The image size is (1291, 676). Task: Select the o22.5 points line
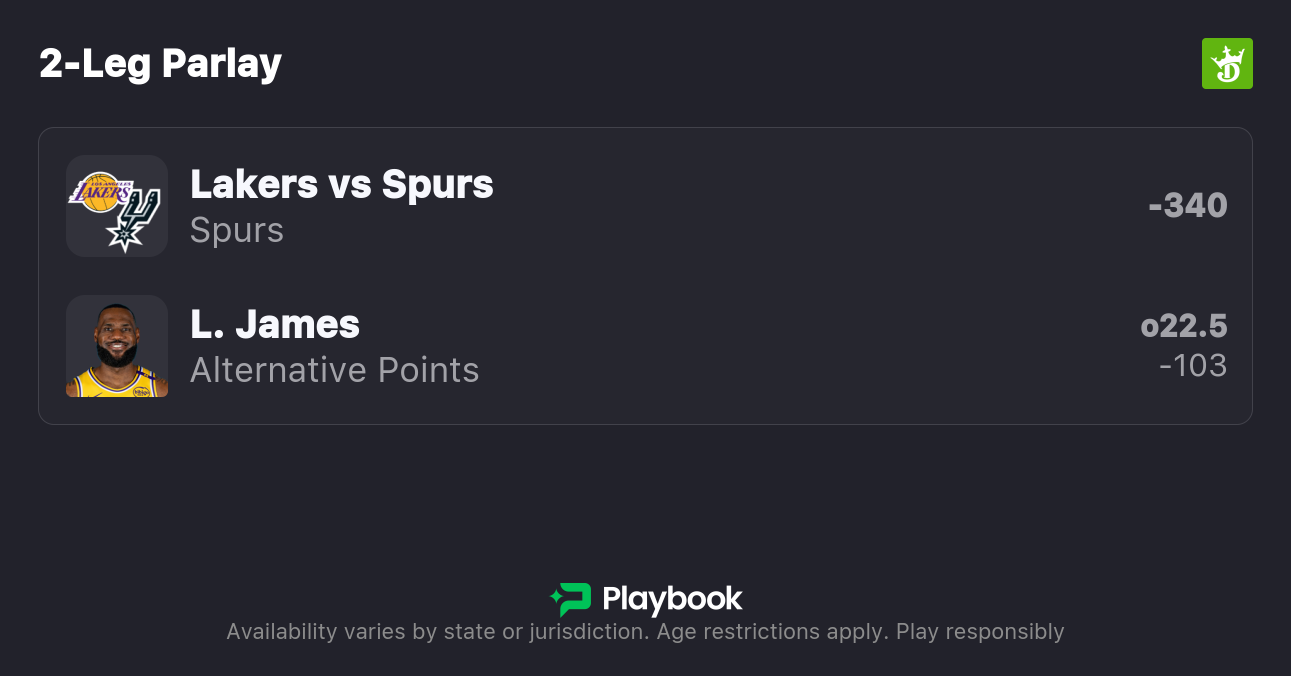pyautogui.click(x=1184, y=326)
